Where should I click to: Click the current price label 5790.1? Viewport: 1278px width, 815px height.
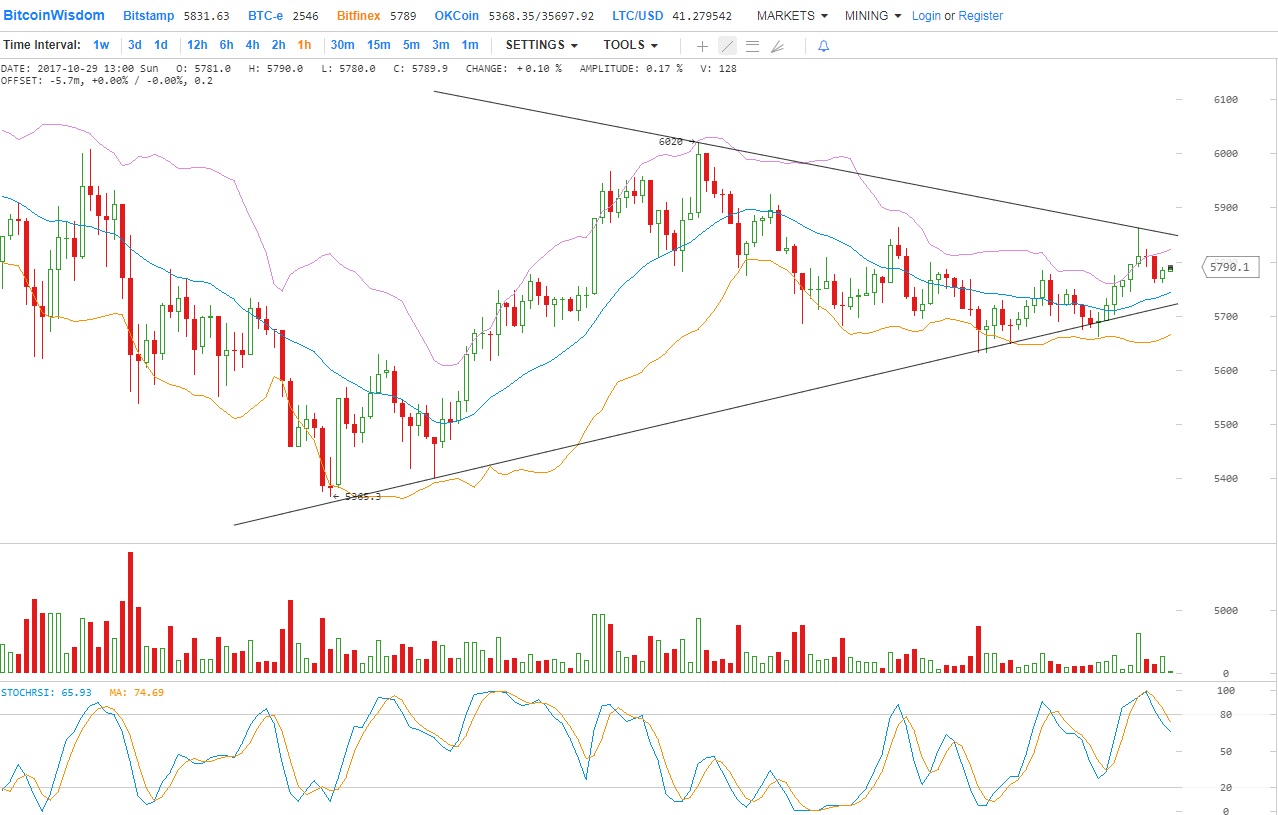pos(1228,268)
